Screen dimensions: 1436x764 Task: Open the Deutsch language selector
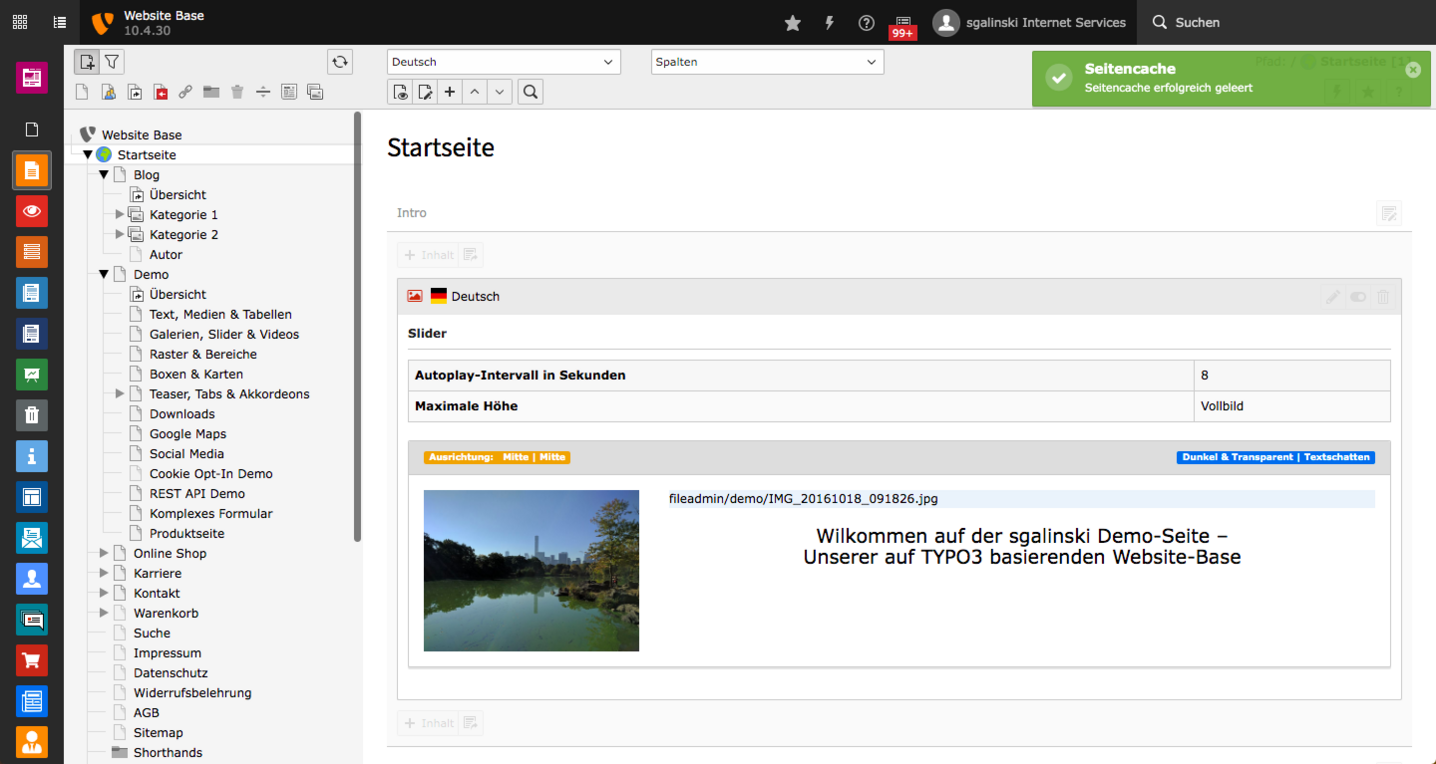(x=502, y=61)
